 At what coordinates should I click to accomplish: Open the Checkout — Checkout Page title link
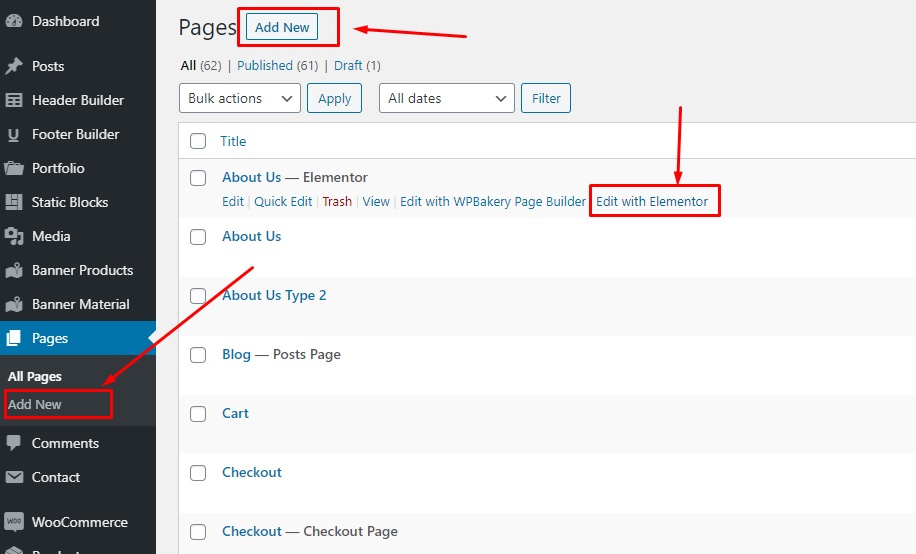(x=252, y=531)
